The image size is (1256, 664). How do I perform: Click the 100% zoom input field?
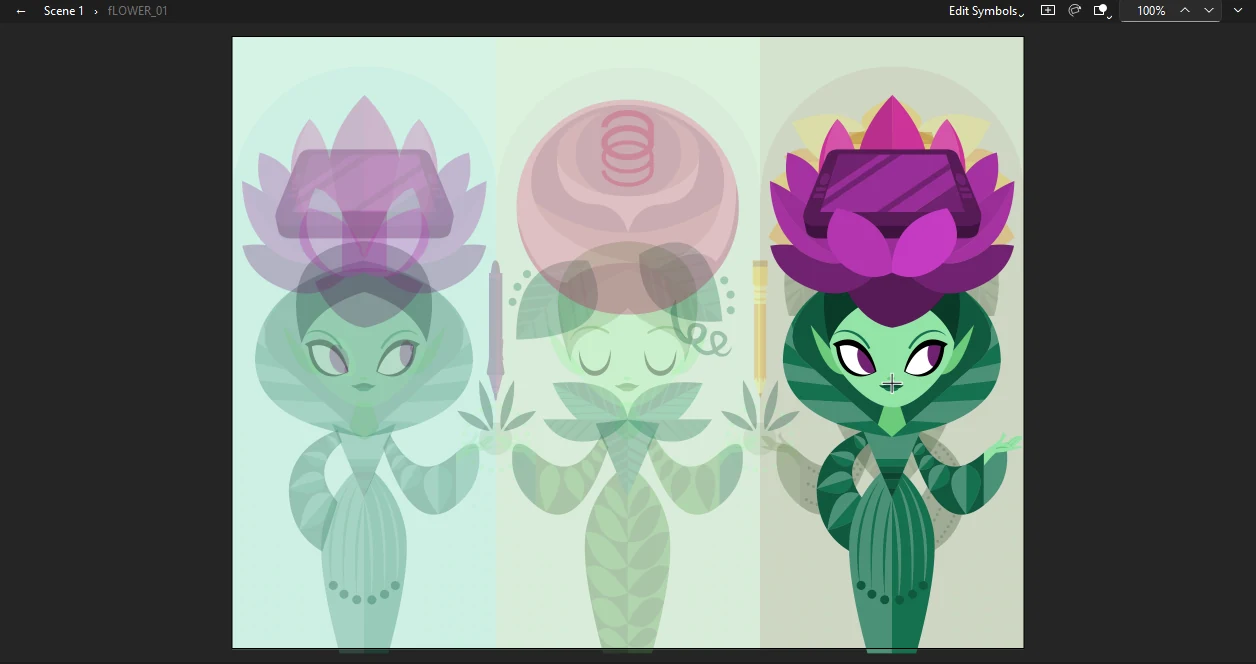point(1151,11)
